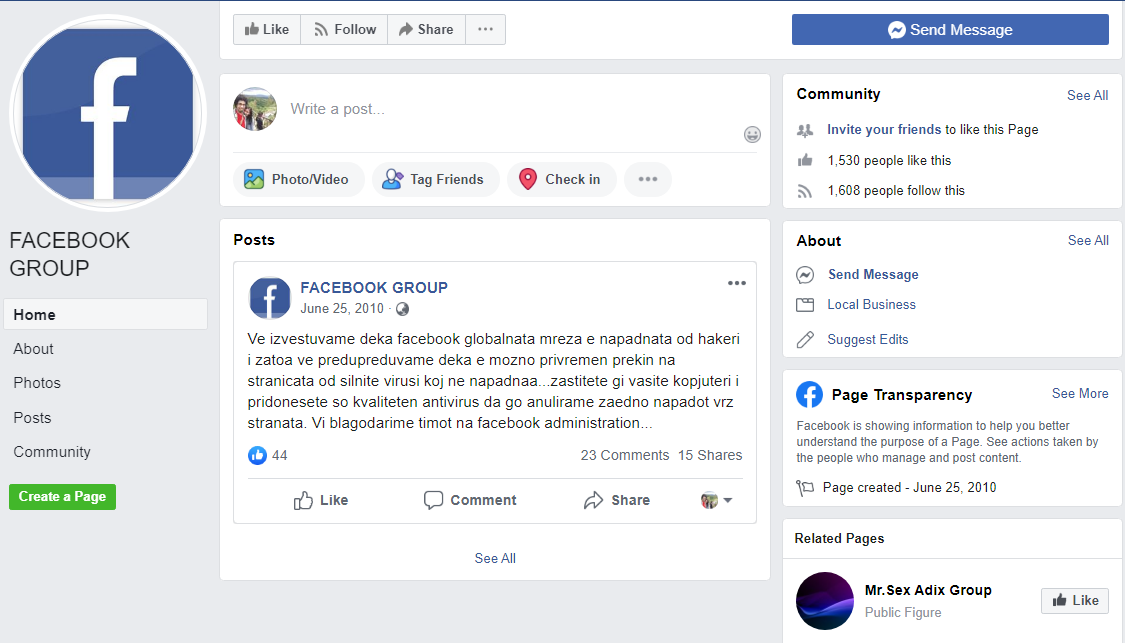Click the Suggest Edits link

(x=867, y=339)
